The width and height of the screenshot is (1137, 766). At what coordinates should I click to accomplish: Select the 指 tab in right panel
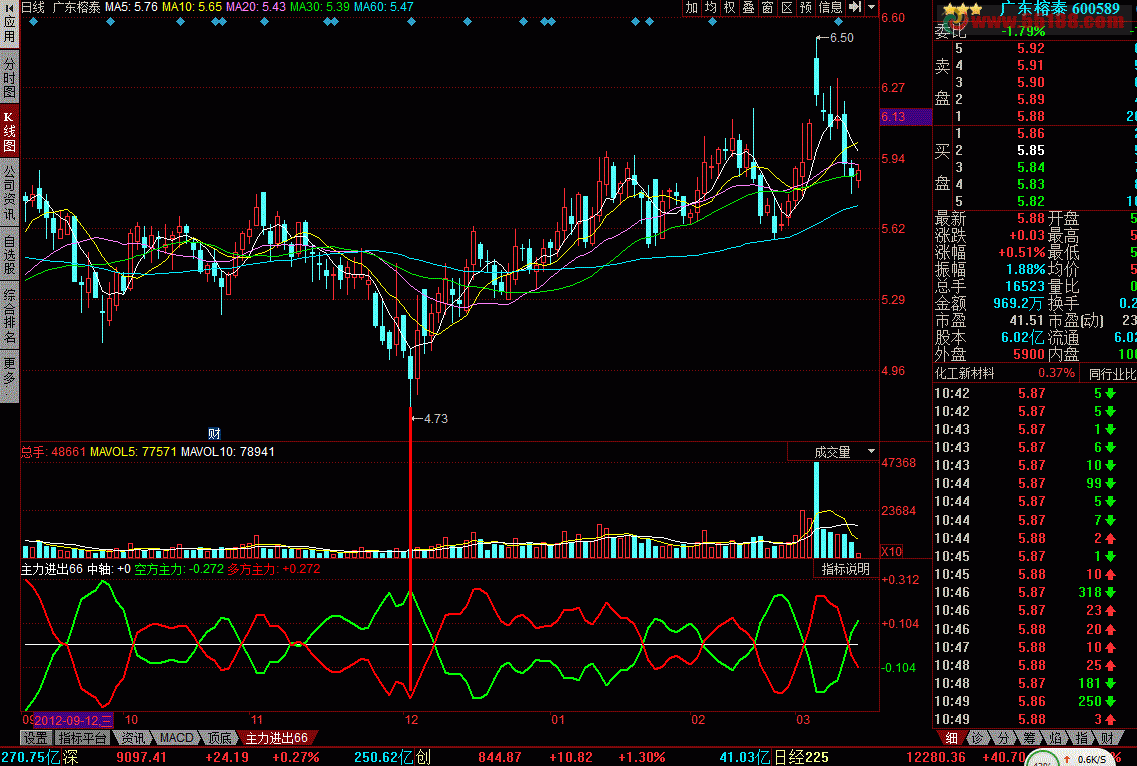coord(1080,738)
